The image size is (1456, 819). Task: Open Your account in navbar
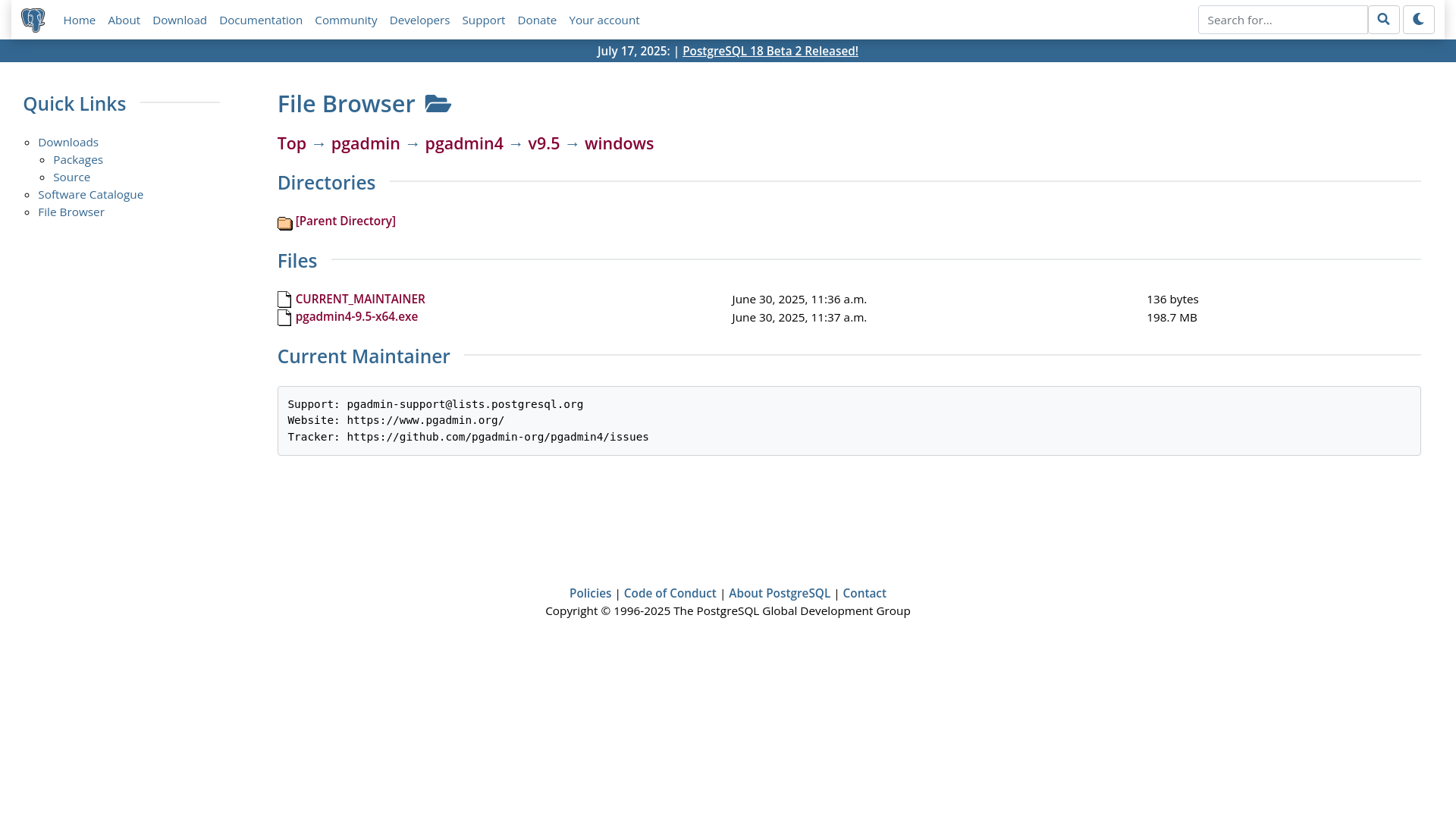pos(604,20)
